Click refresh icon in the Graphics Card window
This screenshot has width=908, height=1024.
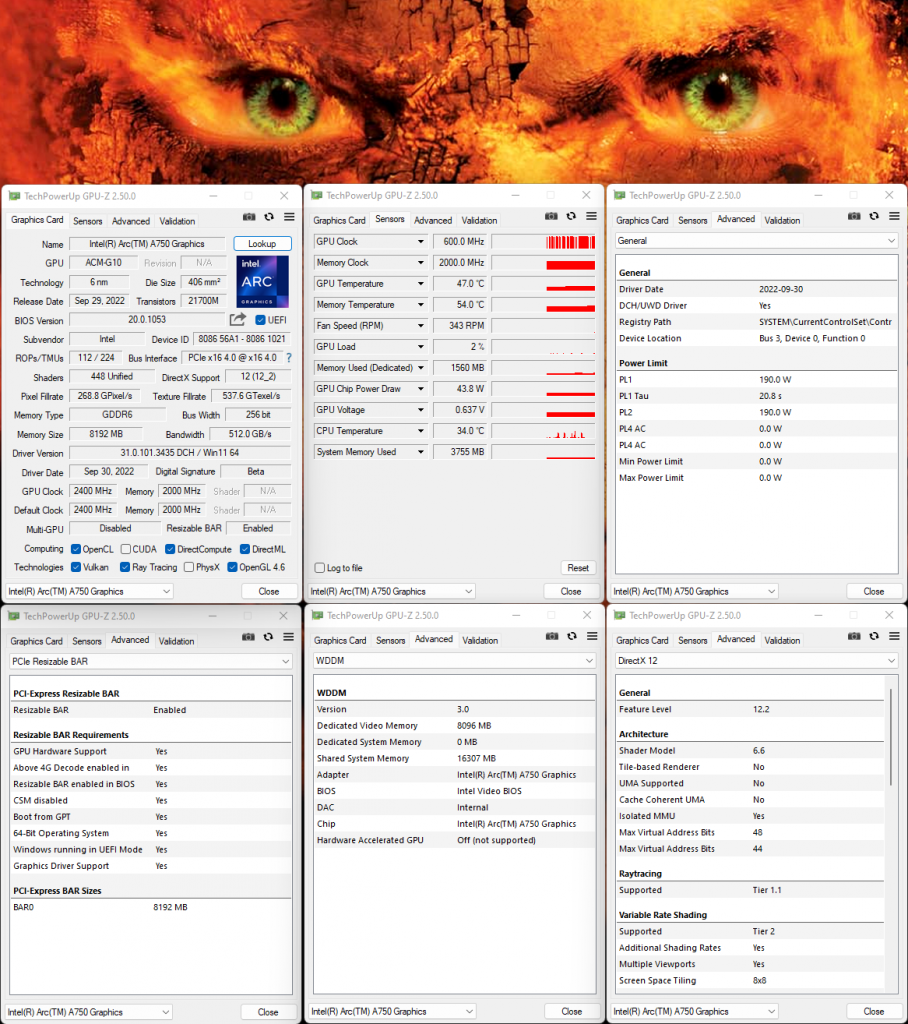pyautogui.click(x=269, y=217)
